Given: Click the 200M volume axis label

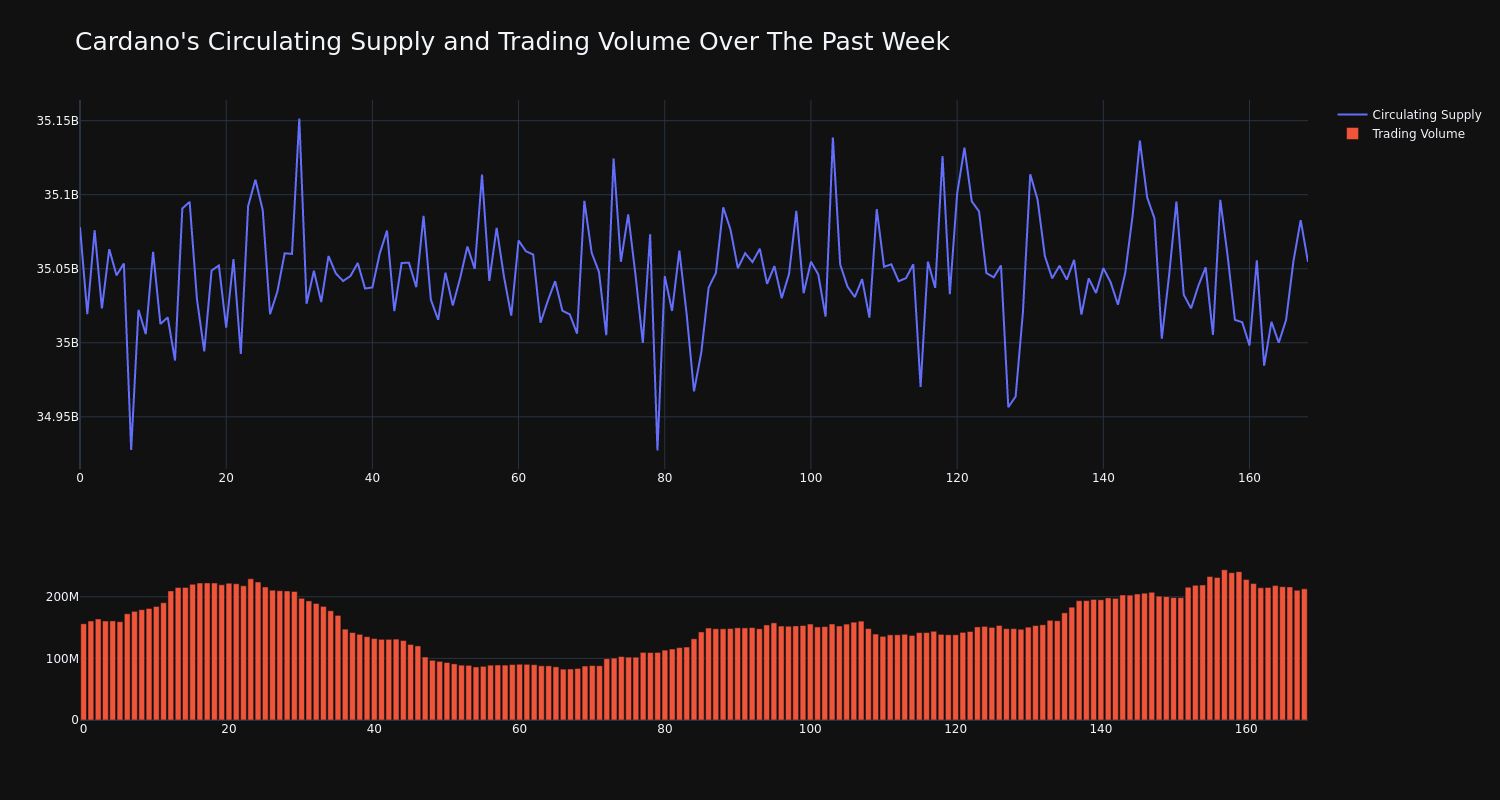Looking at the screenshot, I should coord(62,597).
